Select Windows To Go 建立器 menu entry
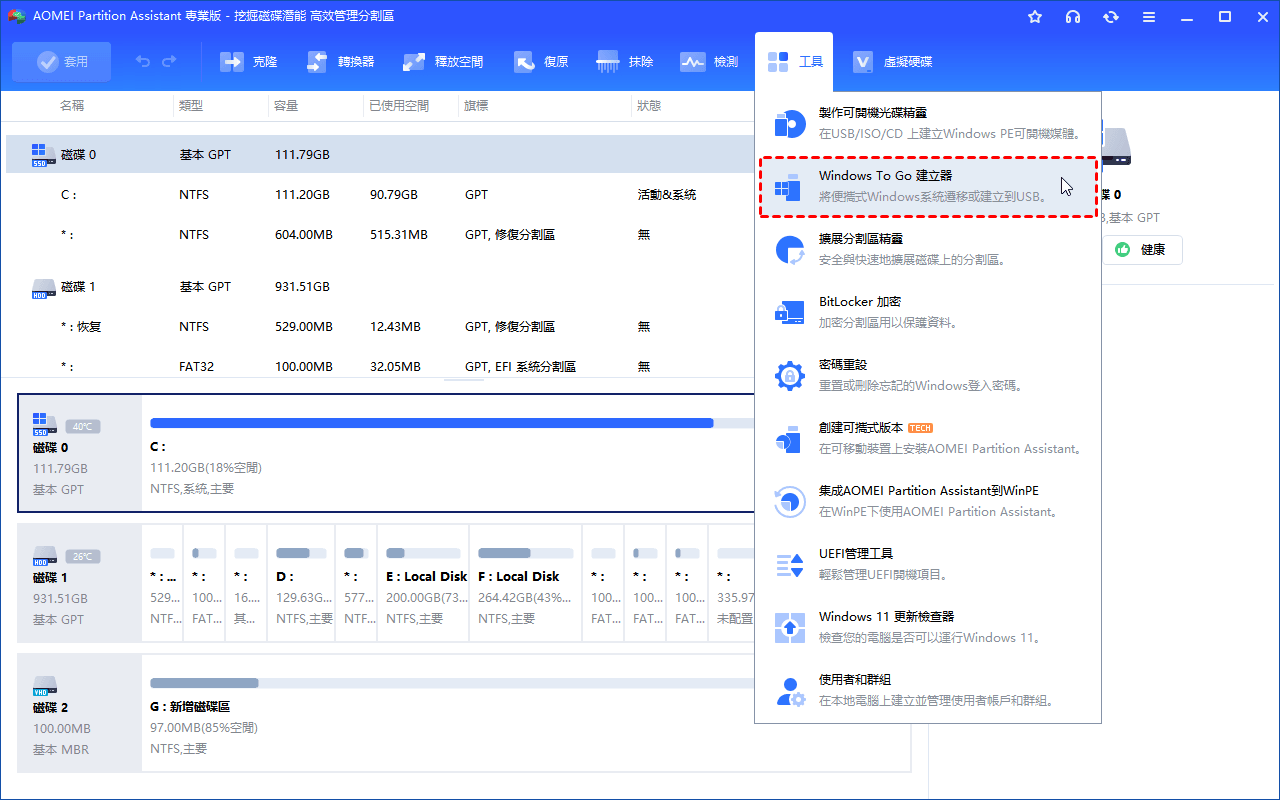 pyautogui.click(x=928, y=186)
